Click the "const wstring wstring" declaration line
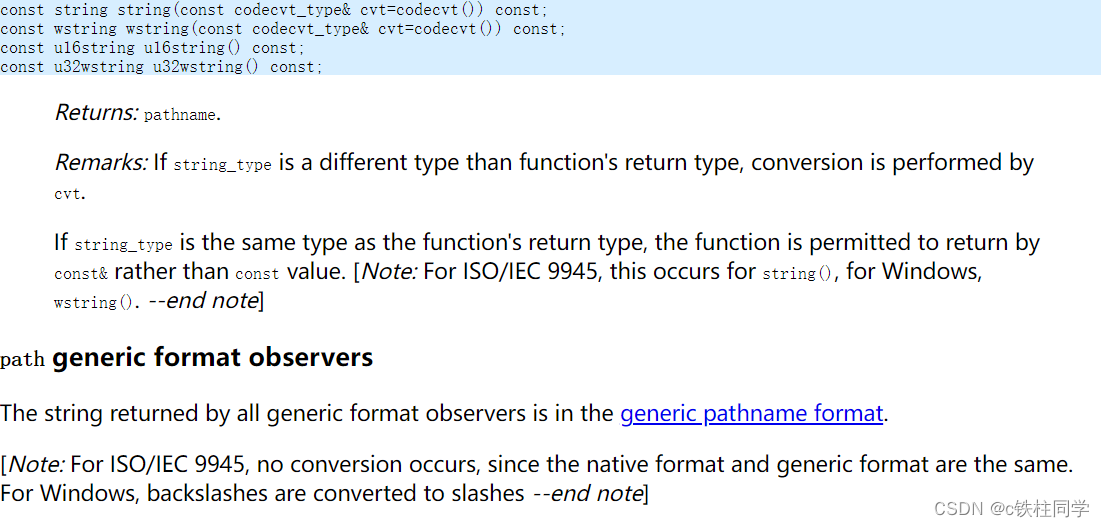The height and width of the screenshot is (527, 1105). pyautogui.click(x=283, y=29)
